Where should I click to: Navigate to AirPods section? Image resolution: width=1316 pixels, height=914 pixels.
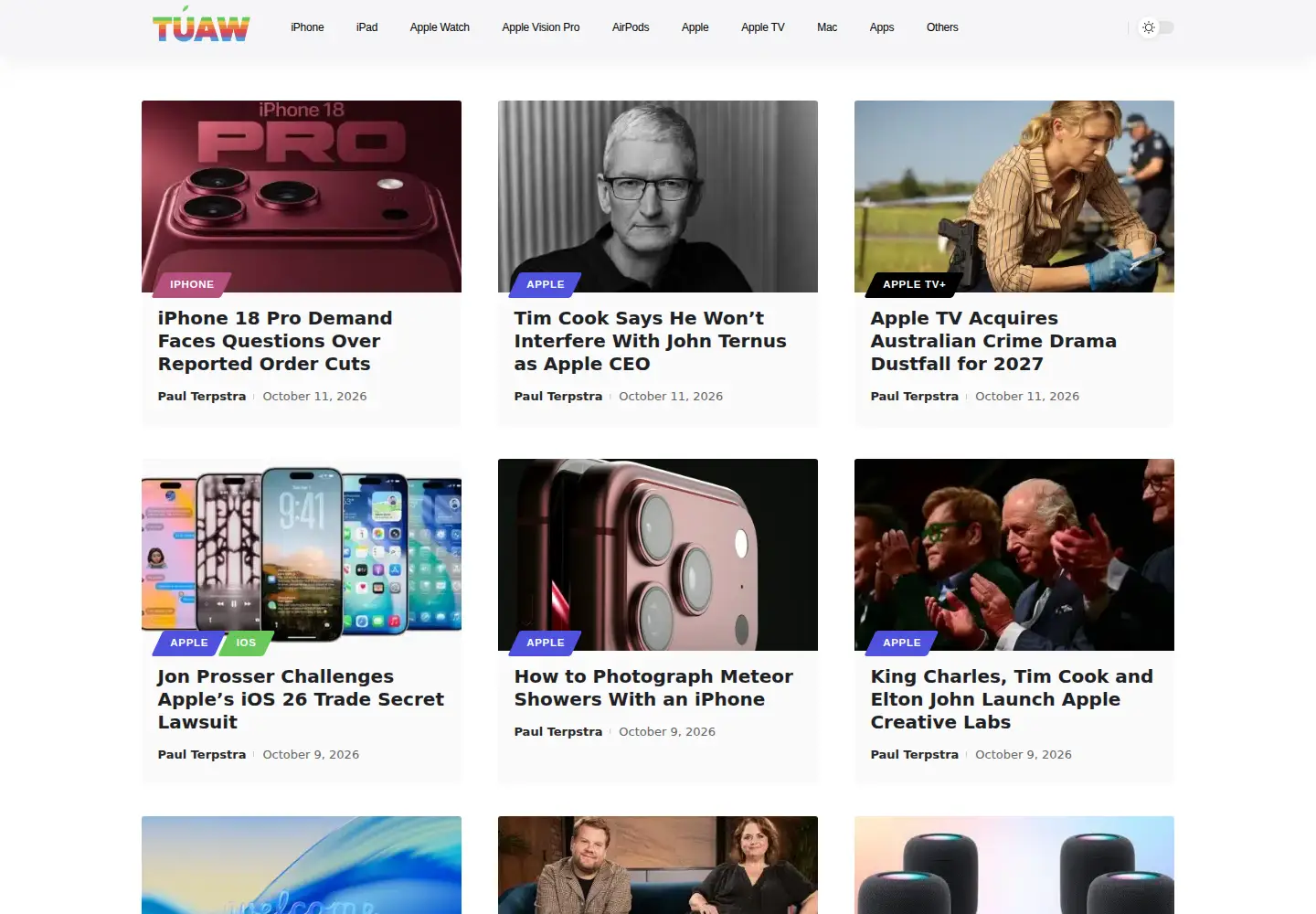[x=631, y=27]
